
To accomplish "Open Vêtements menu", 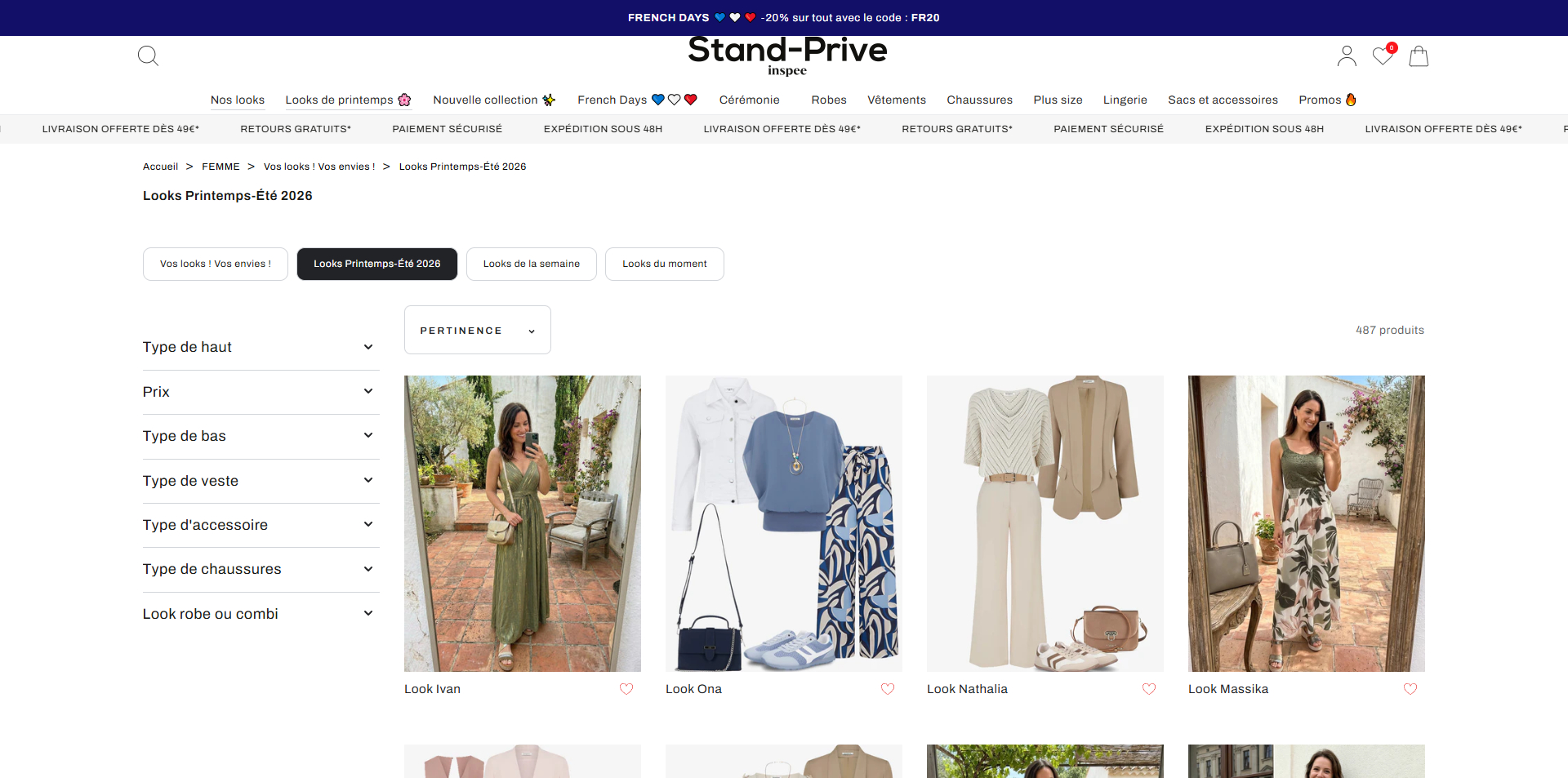I will [897, 100].
